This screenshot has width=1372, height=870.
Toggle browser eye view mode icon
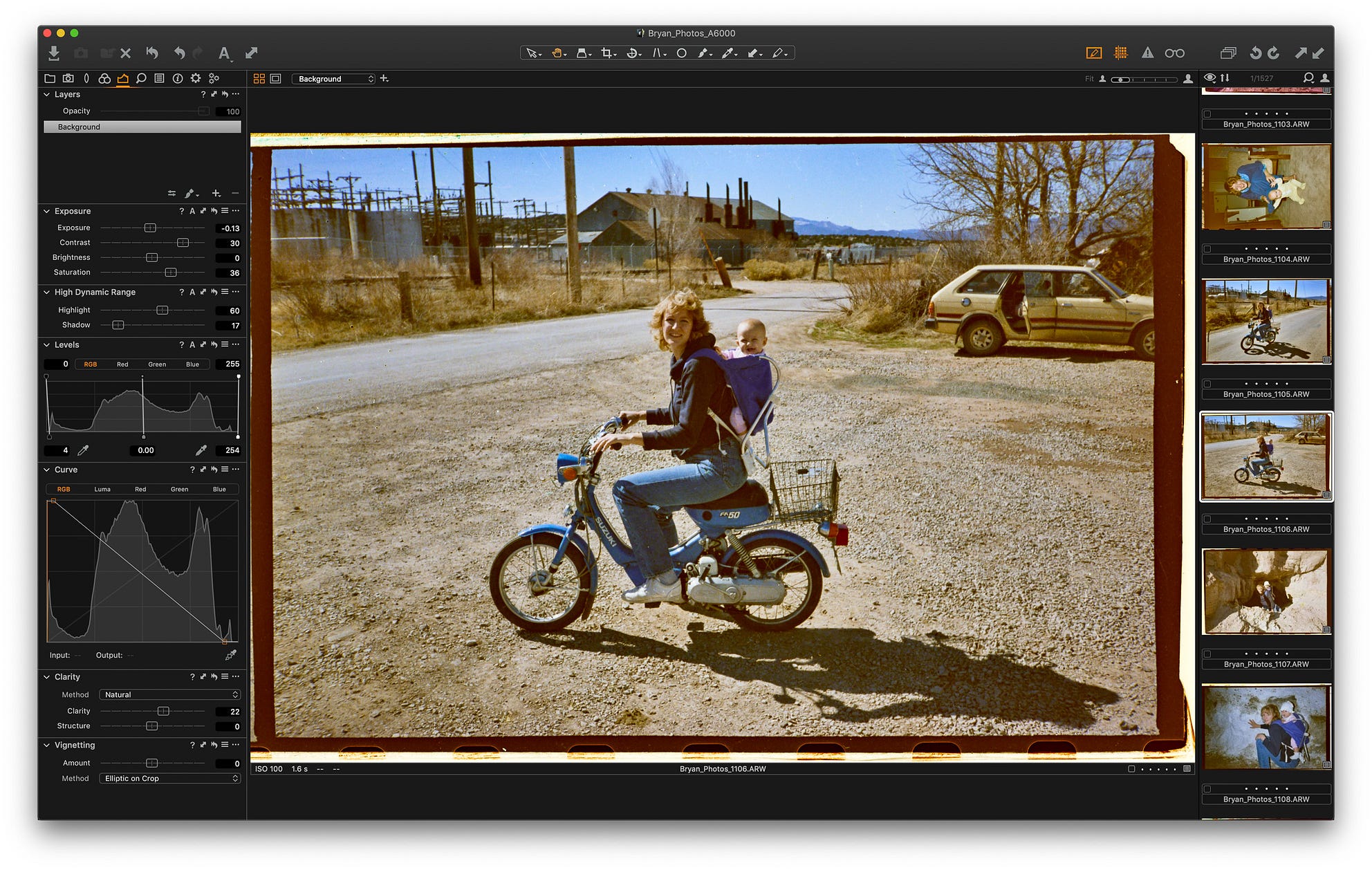point(1209,78)
